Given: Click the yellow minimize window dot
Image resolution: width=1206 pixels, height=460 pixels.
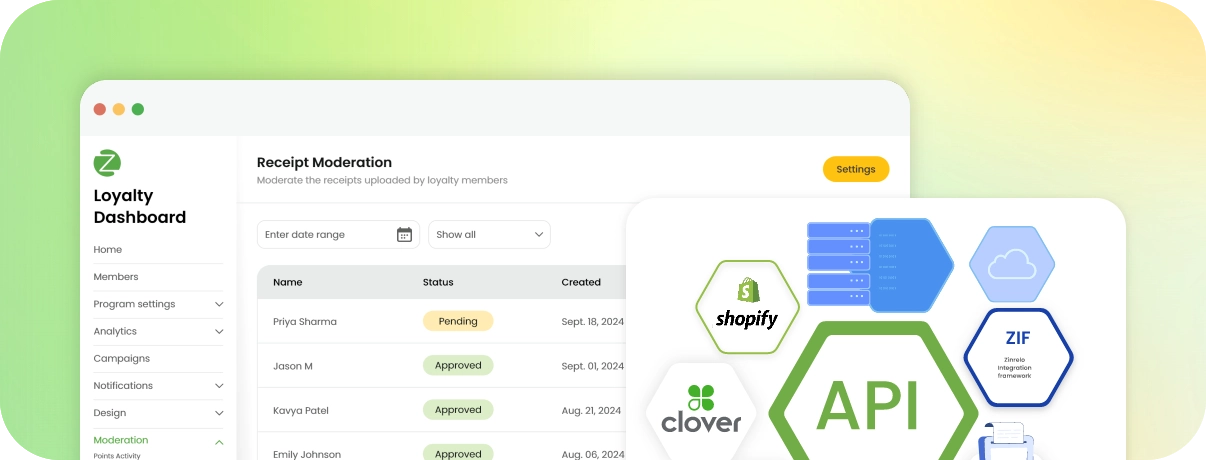Looking at the screenshot, I should click(119, 109).
